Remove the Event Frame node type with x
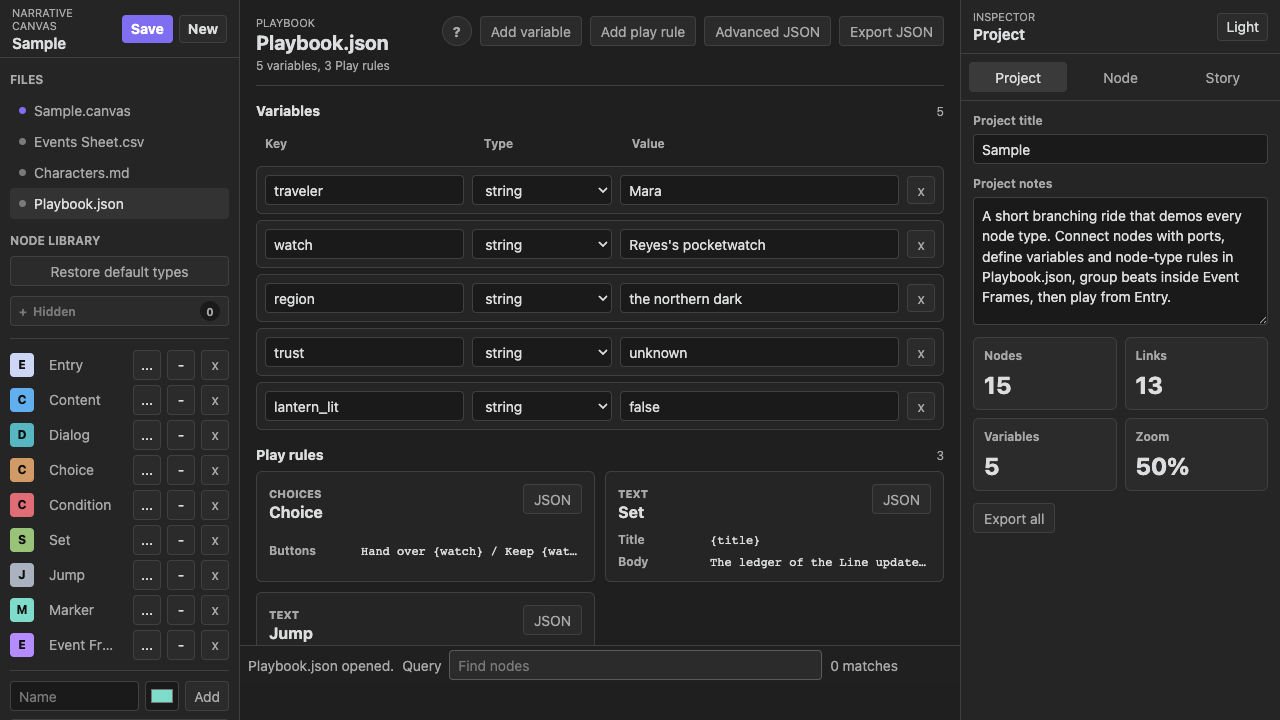 click(215, 645)
